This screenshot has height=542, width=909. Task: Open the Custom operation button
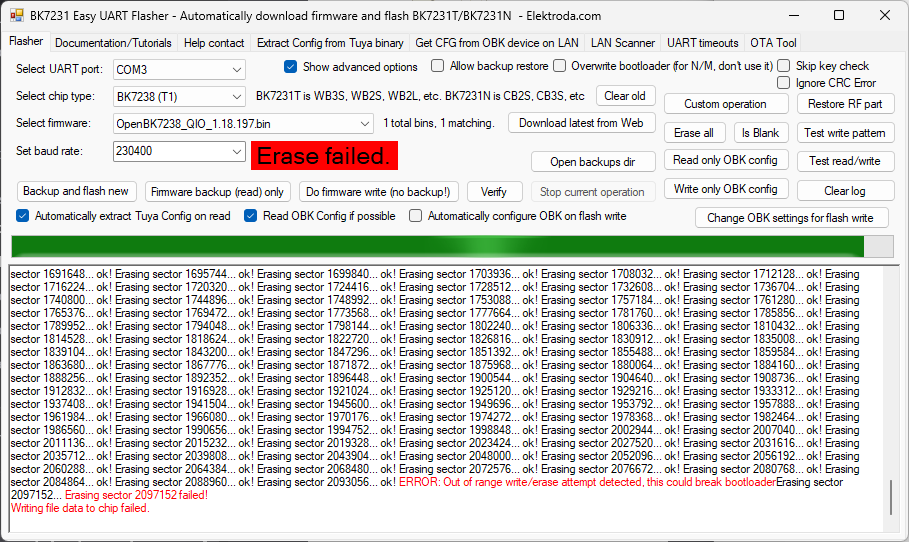pyautogui.click(x=725, y=104)
